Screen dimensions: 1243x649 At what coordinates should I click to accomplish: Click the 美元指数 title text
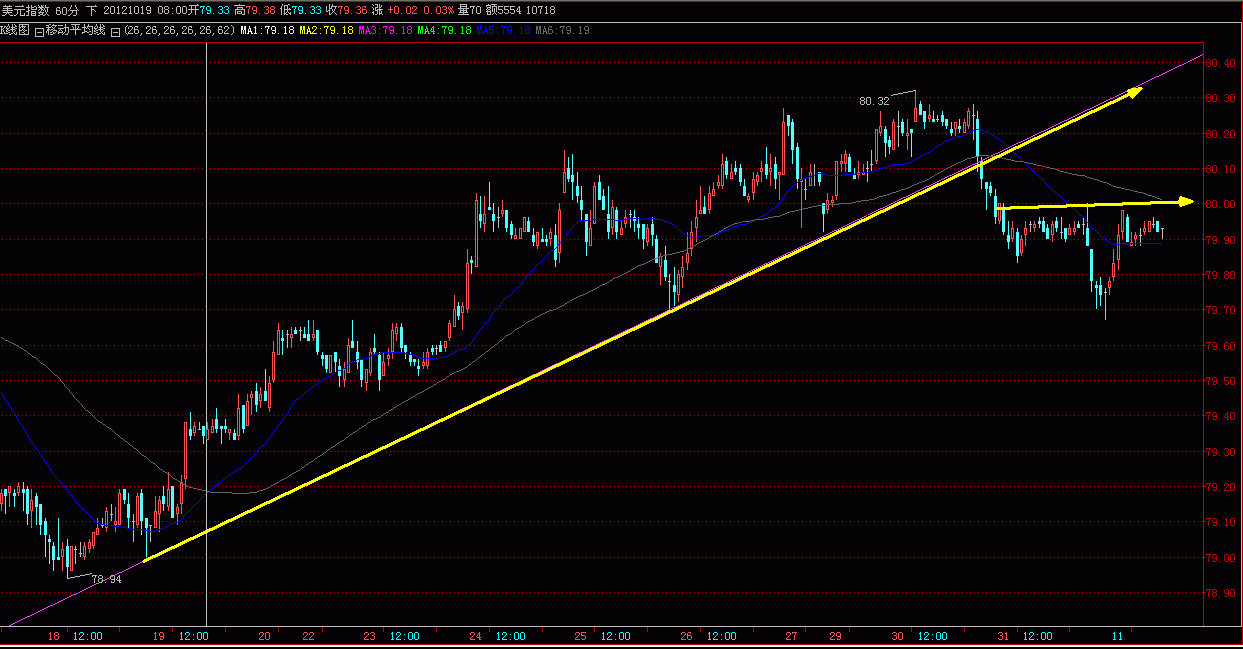(26, 10)
